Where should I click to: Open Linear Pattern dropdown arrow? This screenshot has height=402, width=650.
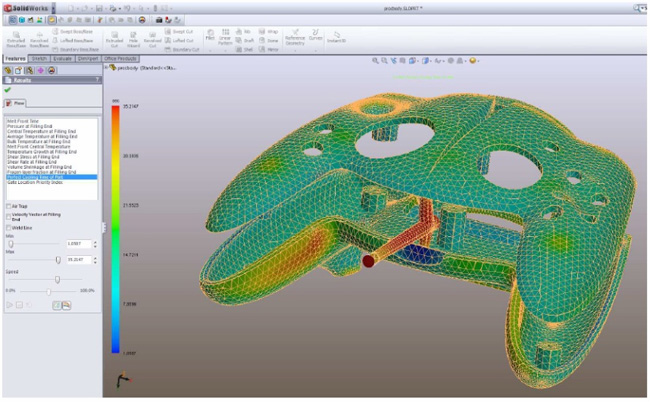tap(225, 51)
